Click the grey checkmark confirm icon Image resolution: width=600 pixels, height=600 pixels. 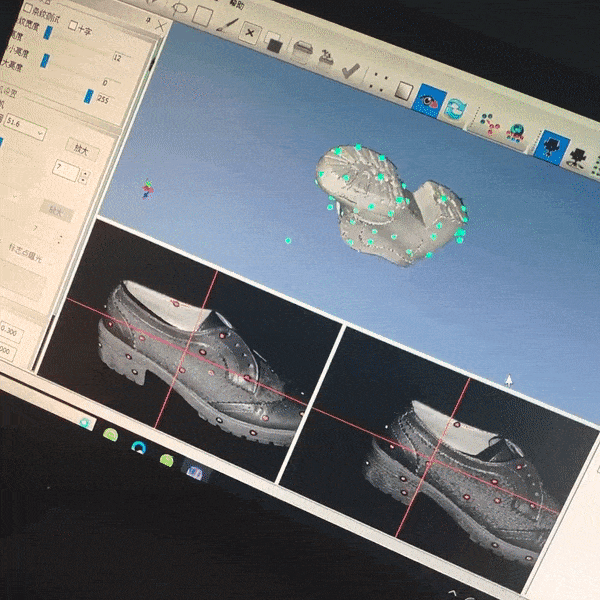tap(350, 70)
